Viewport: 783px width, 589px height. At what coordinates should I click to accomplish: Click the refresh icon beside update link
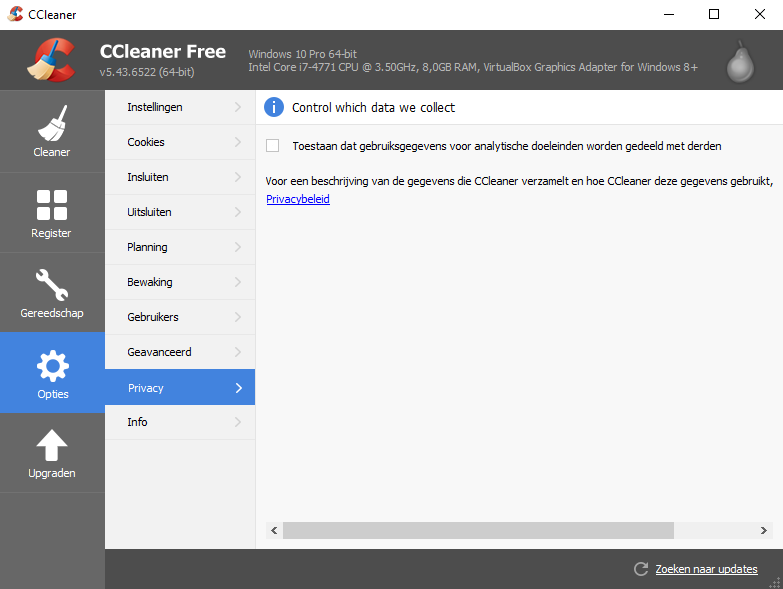tap(641, 569)
